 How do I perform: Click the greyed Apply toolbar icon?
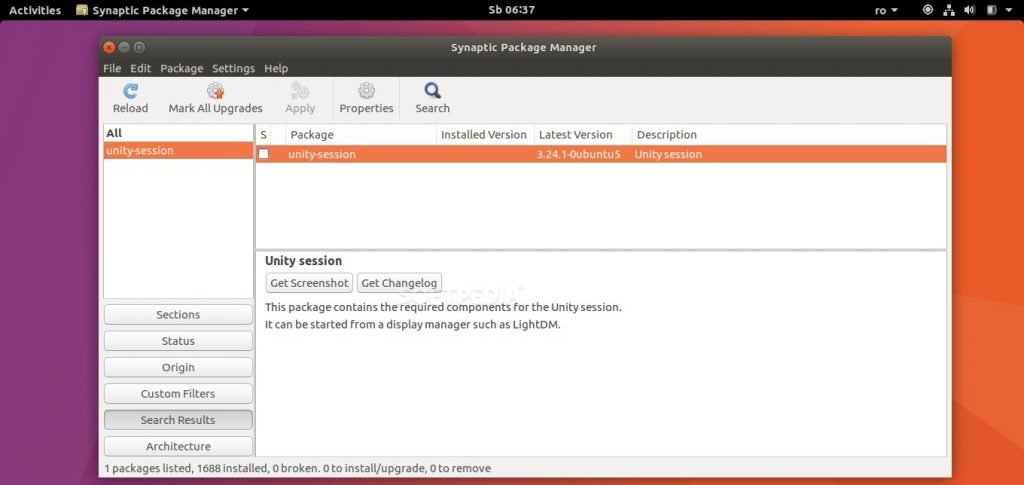(300, 91)
